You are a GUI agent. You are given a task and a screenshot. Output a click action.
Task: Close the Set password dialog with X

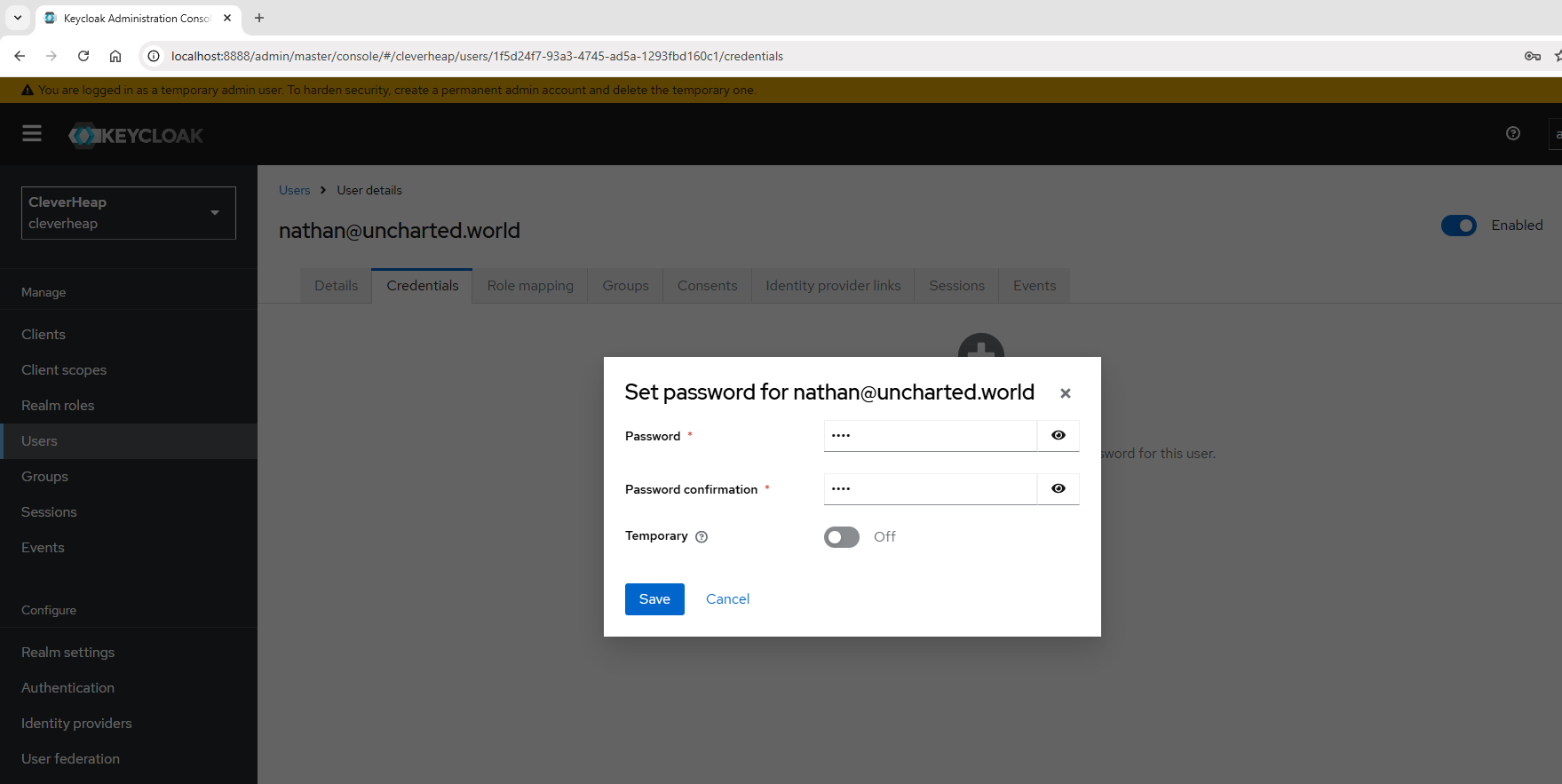pos(1066,393)
